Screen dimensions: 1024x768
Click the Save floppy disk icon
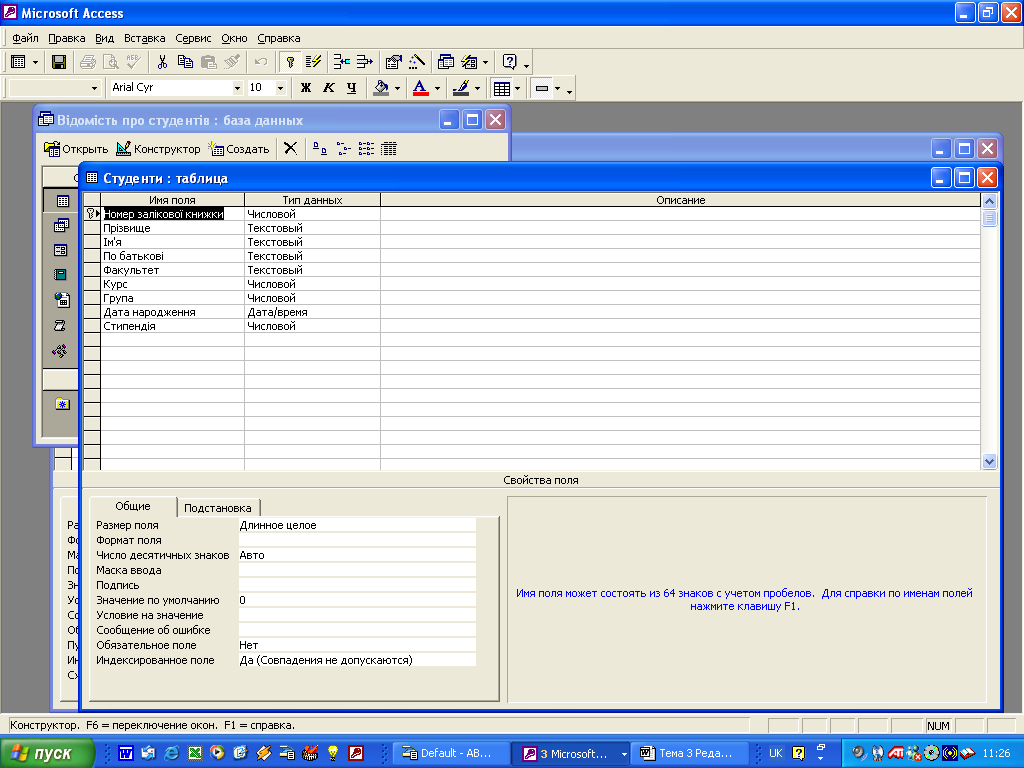click(x=59, y=62)
